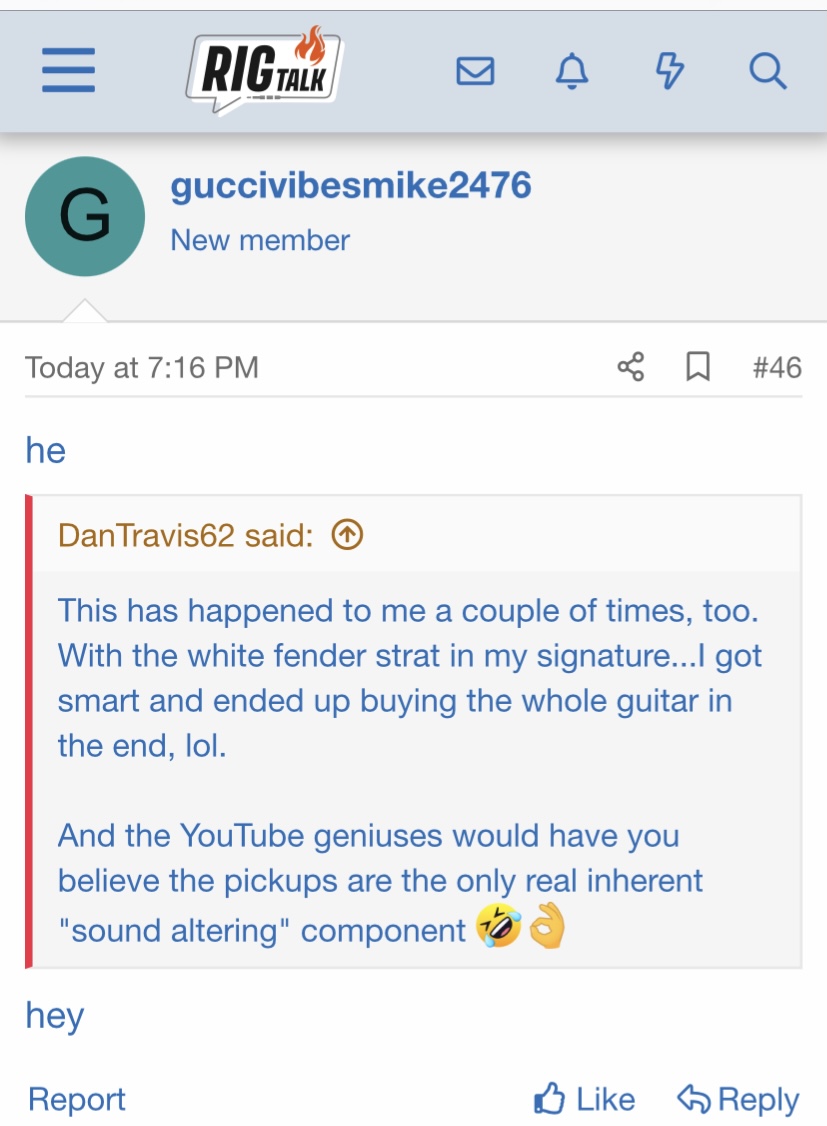The width and height of the screenshot is (827, 1126).
Task: Open the search magnifier icon
Action: 767,71
